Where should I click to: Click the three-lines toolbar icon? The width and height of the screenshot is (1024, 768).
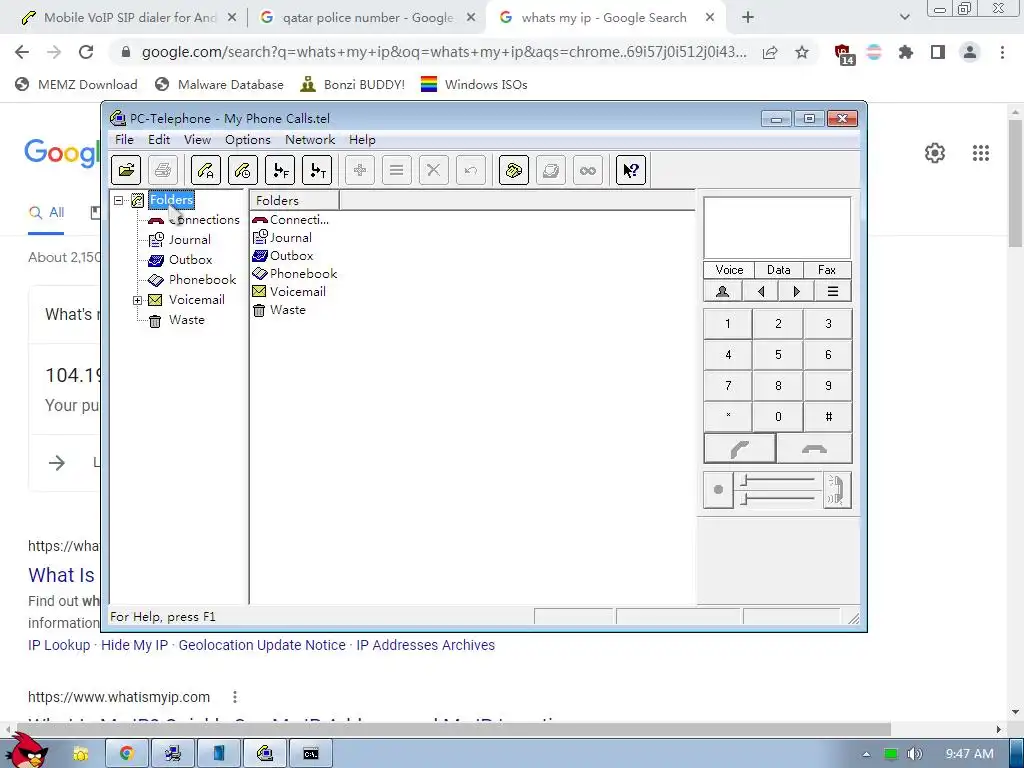tap(396, 170)
